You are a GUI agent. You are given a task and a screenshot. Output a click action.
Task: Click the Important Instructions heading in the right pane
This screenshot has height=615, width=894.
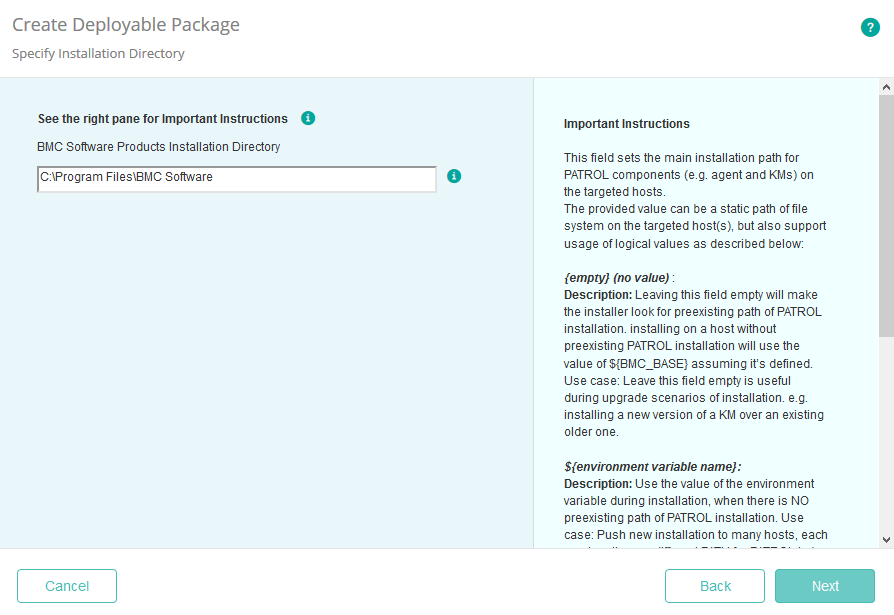(x=624, y=123)
